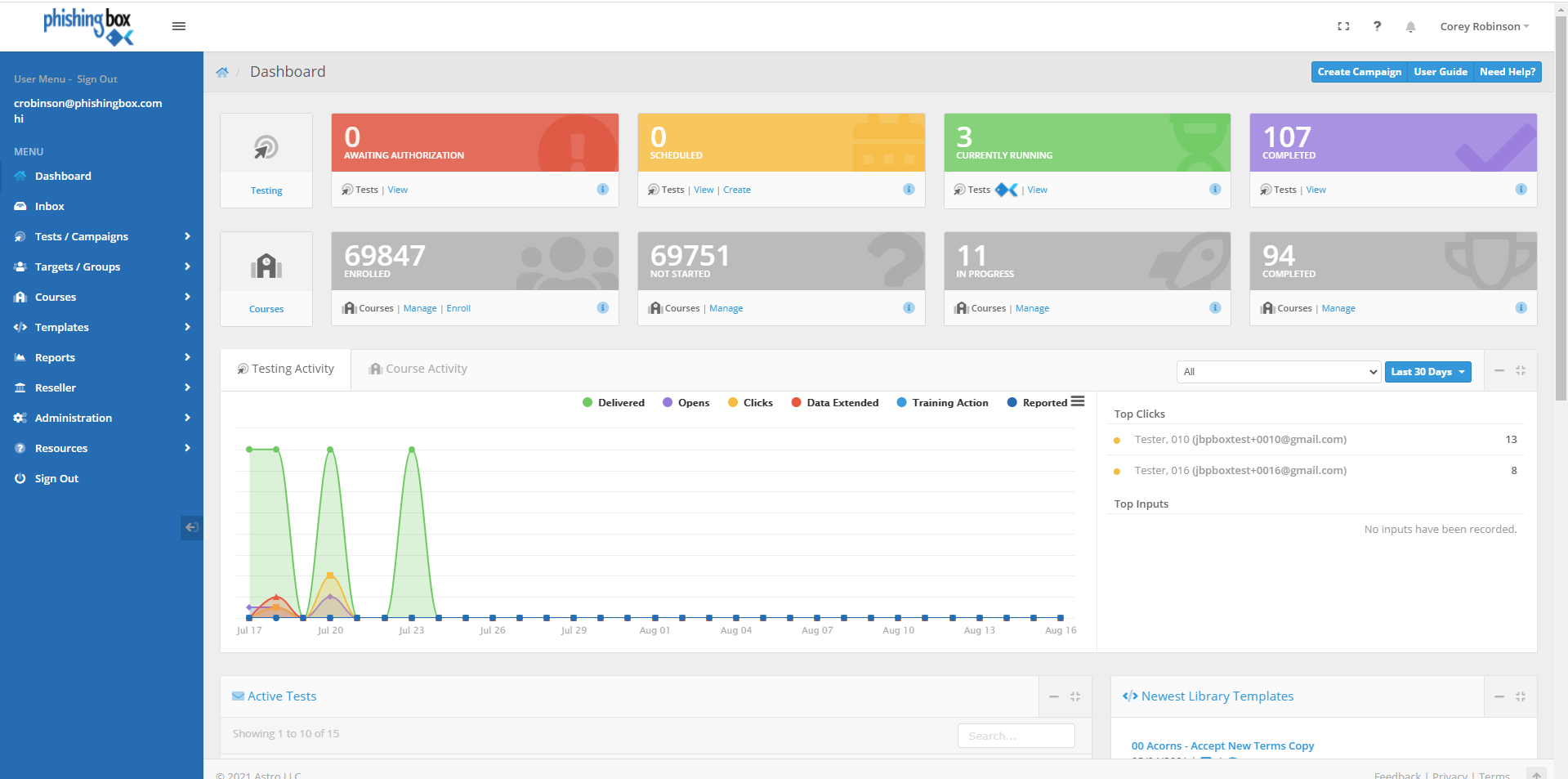This screenshot has height=779, width=1568.
Task: Open the All campaigns filter dropdown
Action: click(x=1278, y=372)
